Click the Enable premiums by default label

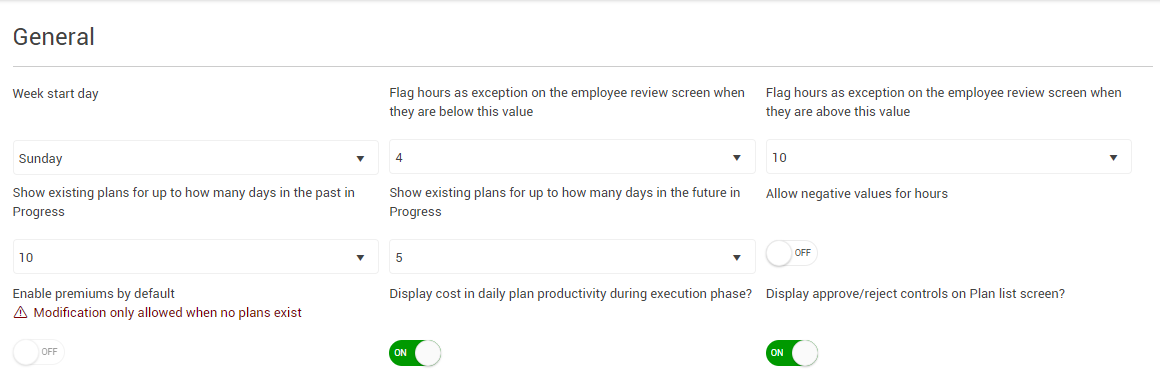[x=93, y=293]
